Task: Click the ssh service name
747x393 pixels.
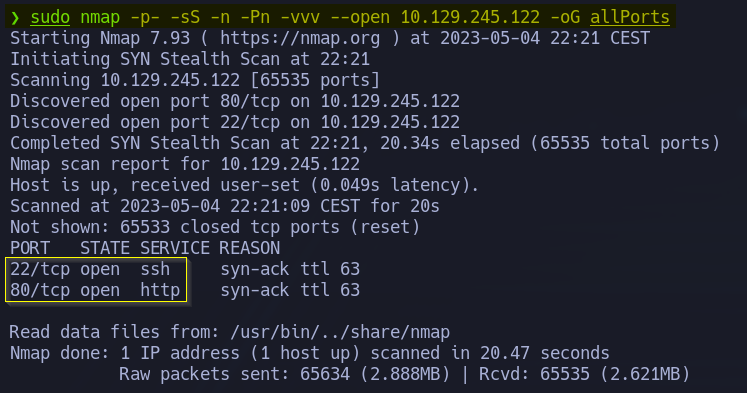Action: 155,269
